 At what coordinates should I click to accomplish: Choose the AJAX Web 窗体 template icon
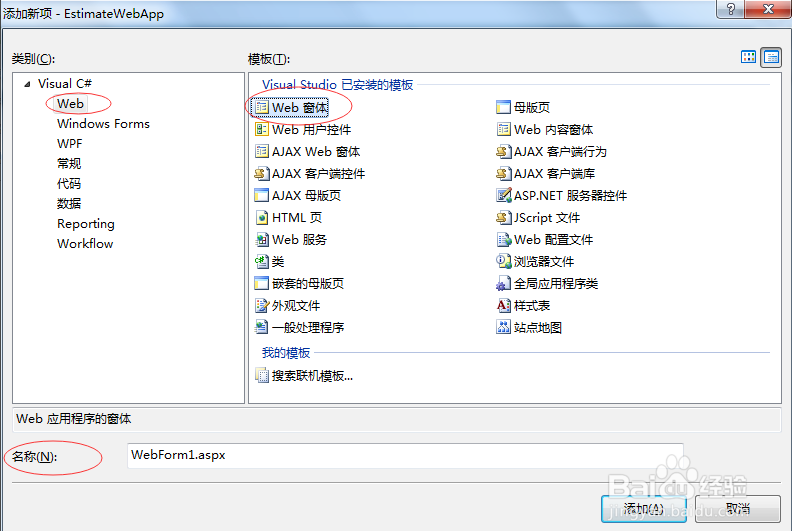pos(262,152)
